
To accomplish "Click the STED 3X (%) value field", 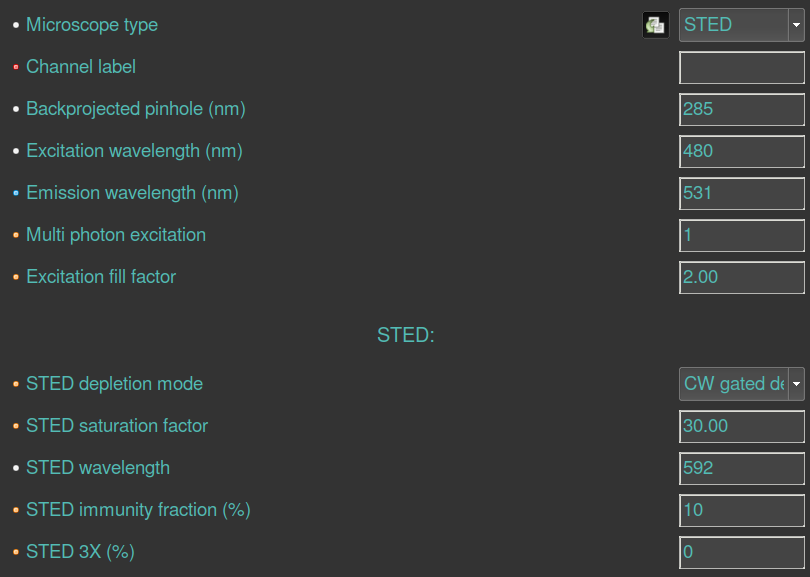I will [x=741, y=552].
